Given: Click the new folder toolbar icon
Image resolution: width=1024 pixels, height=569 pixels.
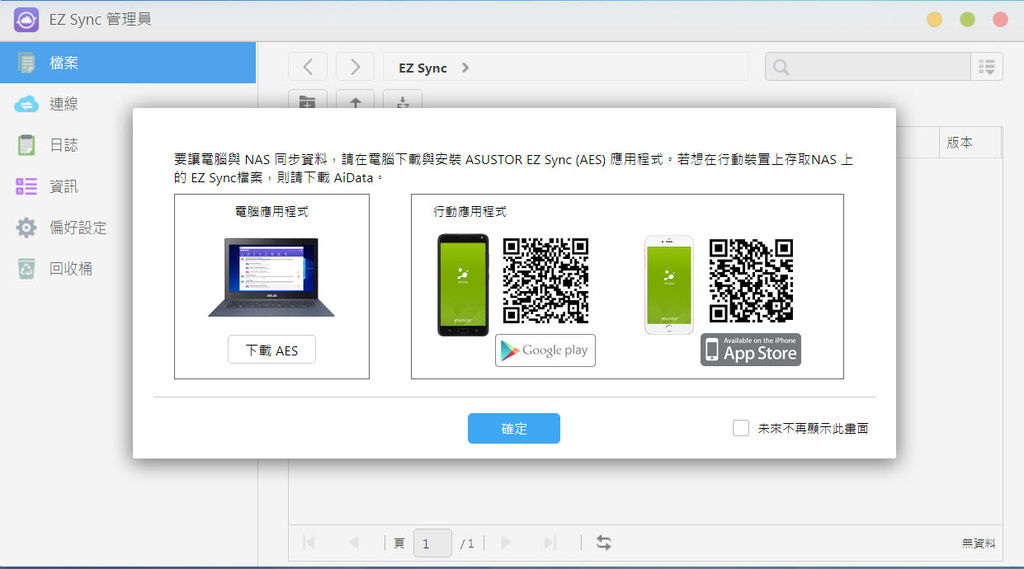Looking at the screenshot, I should (307, 100).
